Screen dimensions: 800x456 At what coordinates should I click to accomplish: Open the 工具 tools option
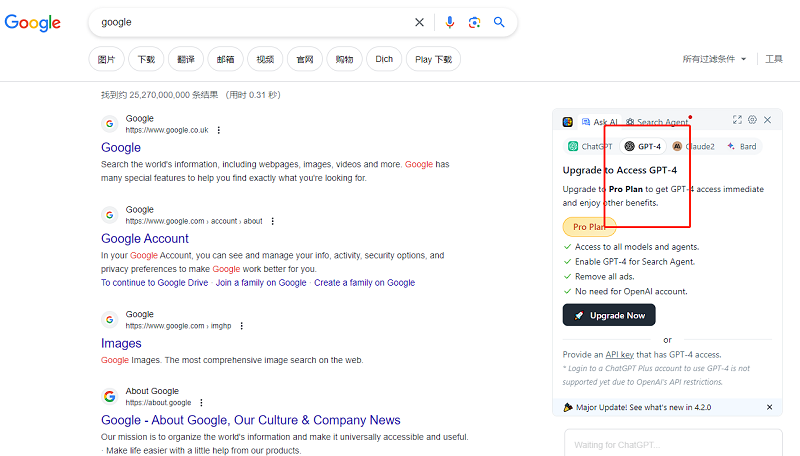(773, 59)
